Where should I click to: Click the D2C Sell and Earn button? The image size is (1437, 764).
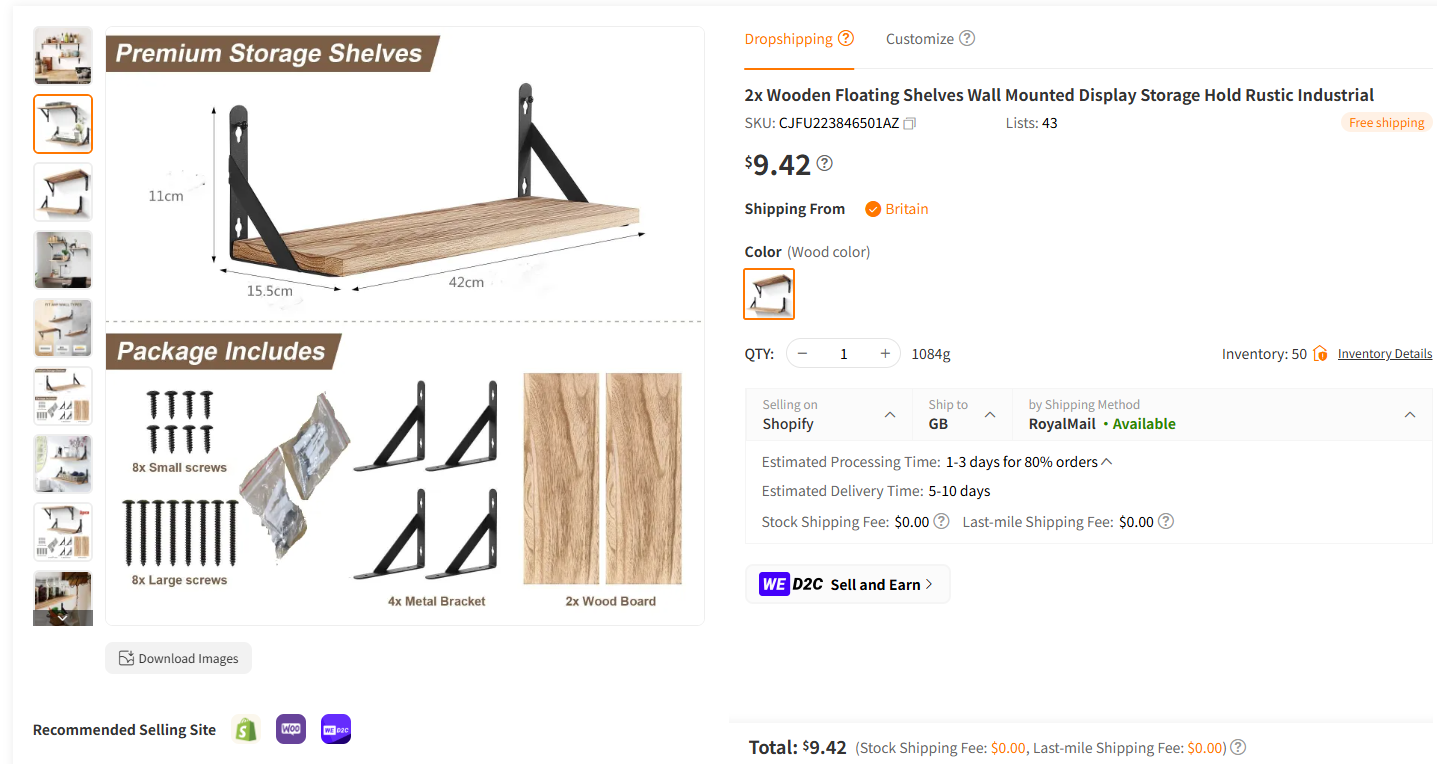click(847, 583)
